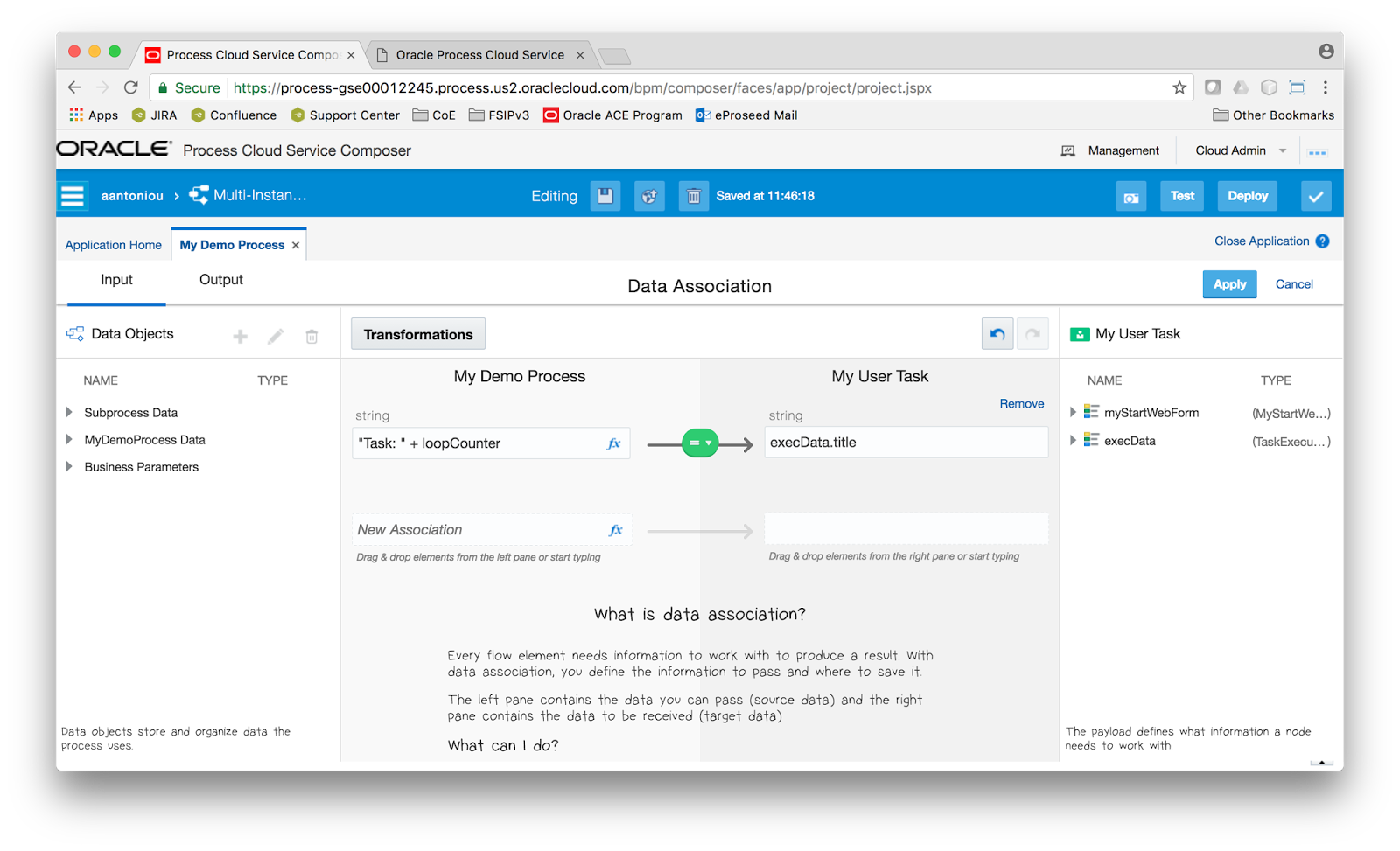This screenshot has width=1400, height=851.
Task: Click the three-dots icon beside Cloud Admin
Action: tap(1317, 152)
